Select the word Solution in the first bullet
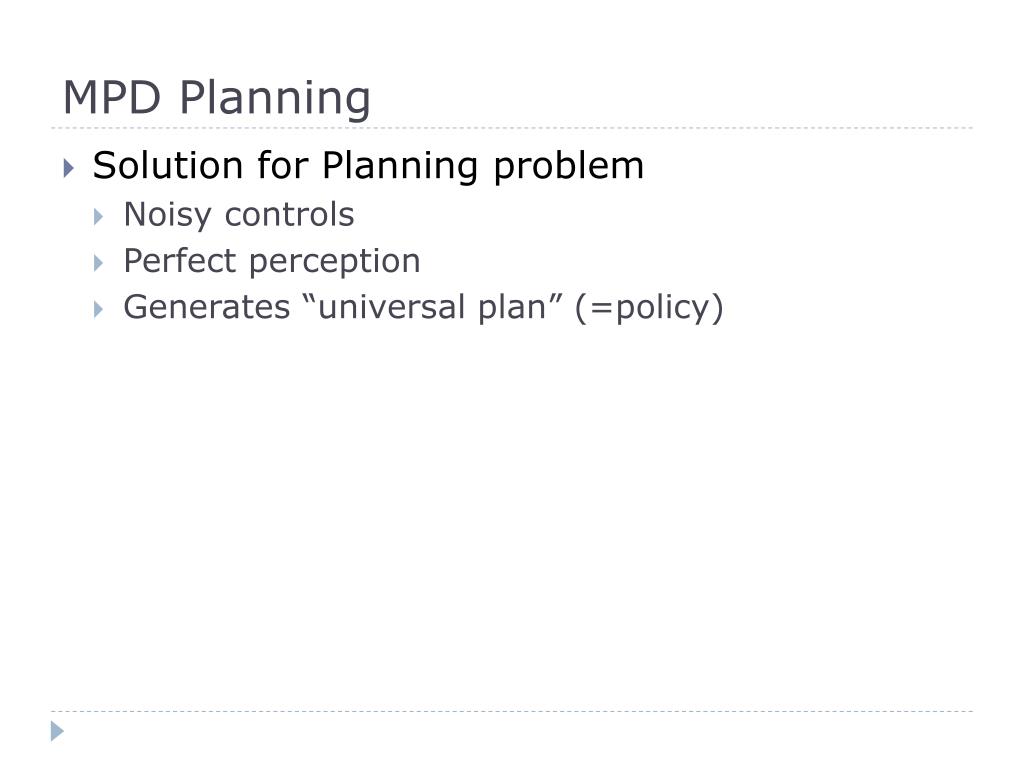1024x768 pixels. (168, 165)
